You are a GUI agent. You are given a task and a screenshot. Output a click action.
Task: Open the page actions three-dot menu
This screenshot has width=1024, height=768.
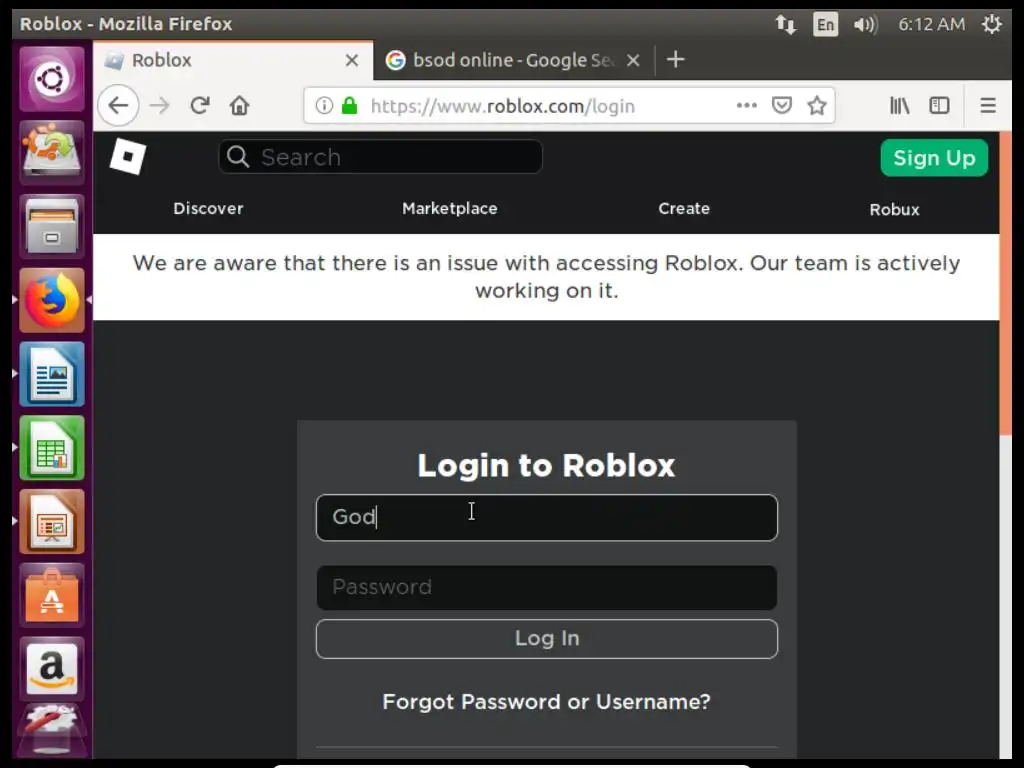tap(746, 105)
